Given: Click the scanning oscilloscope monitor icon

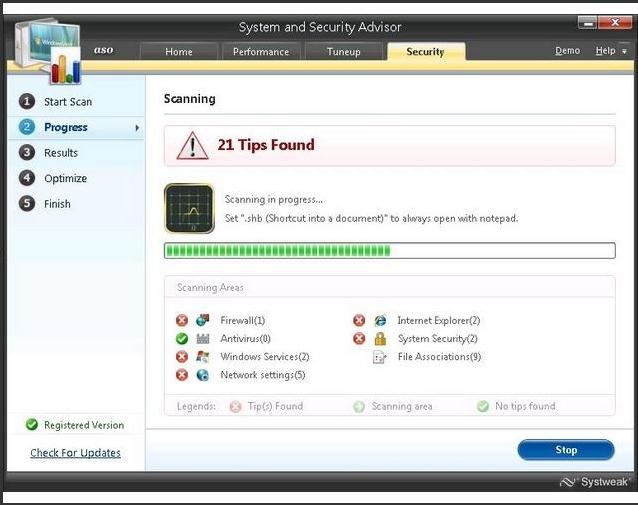Looking at the screenshot, I should point(189,208).
